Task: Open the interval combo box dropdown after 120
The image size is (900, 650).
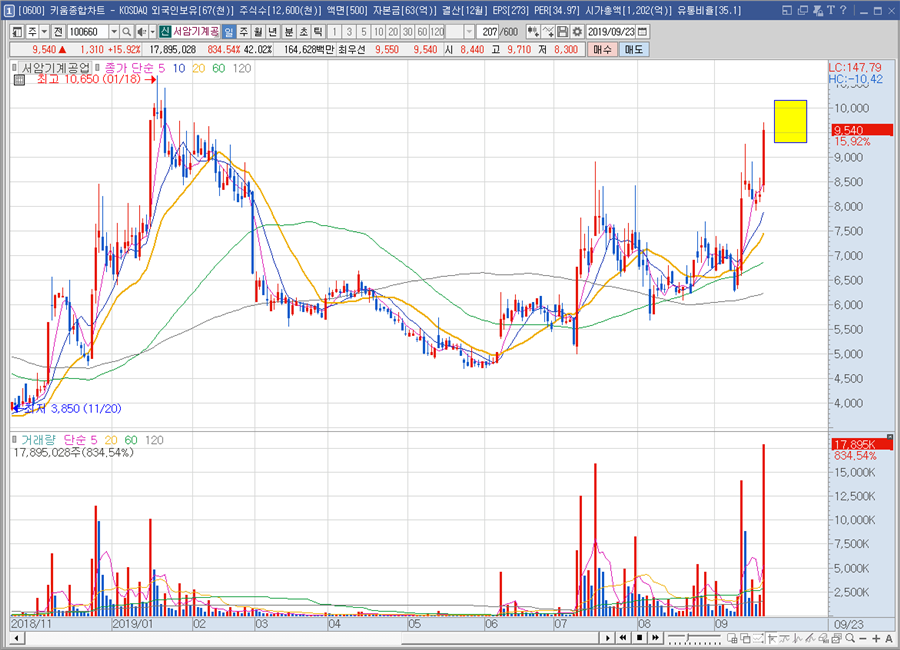Action: [469, 32]
